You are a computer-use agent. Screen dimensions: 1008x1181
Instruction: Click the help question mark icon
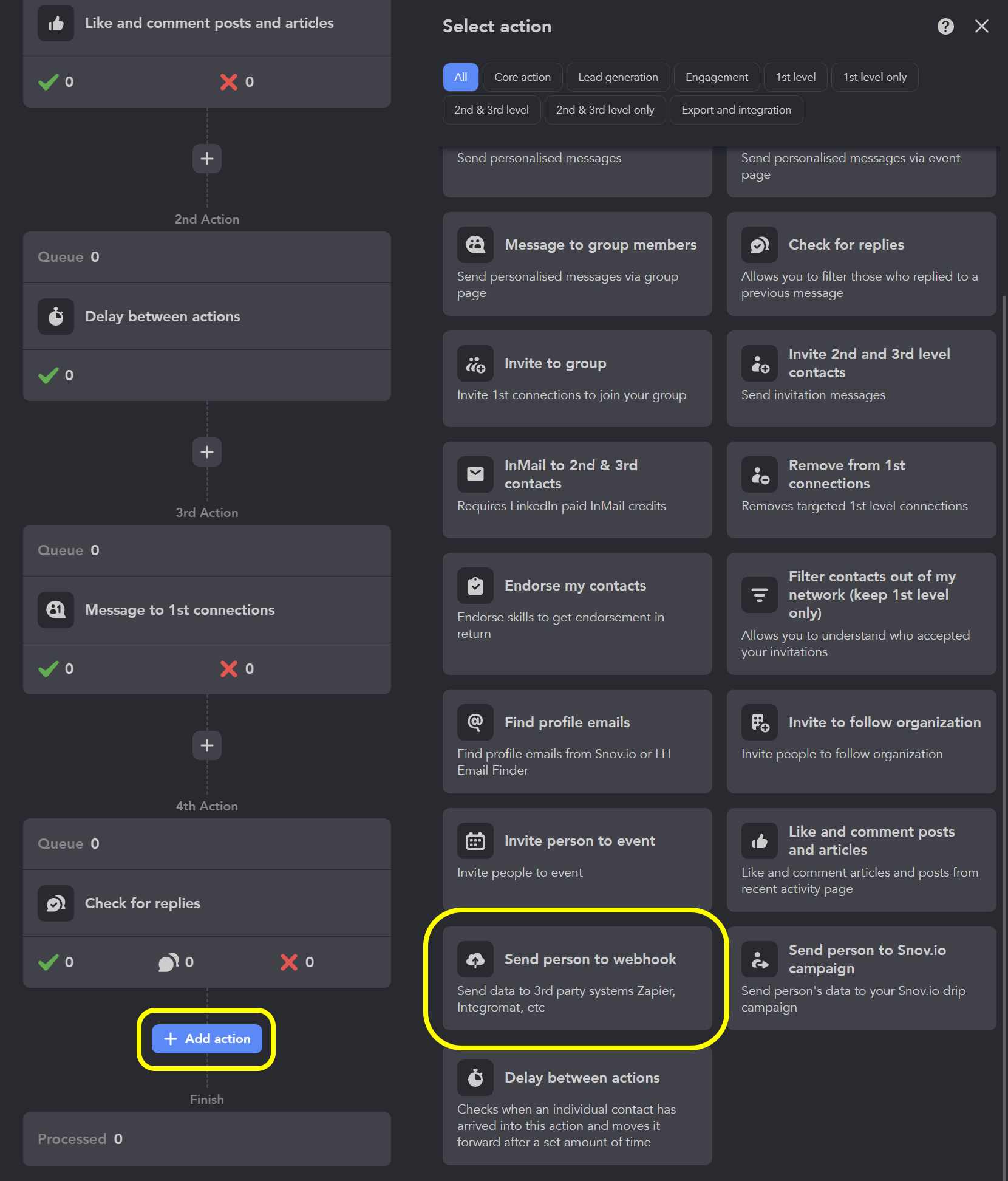coord(945,26)
